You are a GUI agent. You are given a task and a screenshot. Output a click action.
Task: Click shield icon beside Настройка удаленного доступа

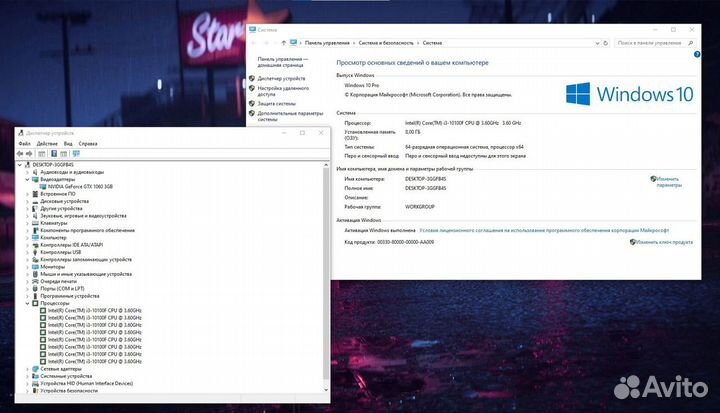pos(252,88)
